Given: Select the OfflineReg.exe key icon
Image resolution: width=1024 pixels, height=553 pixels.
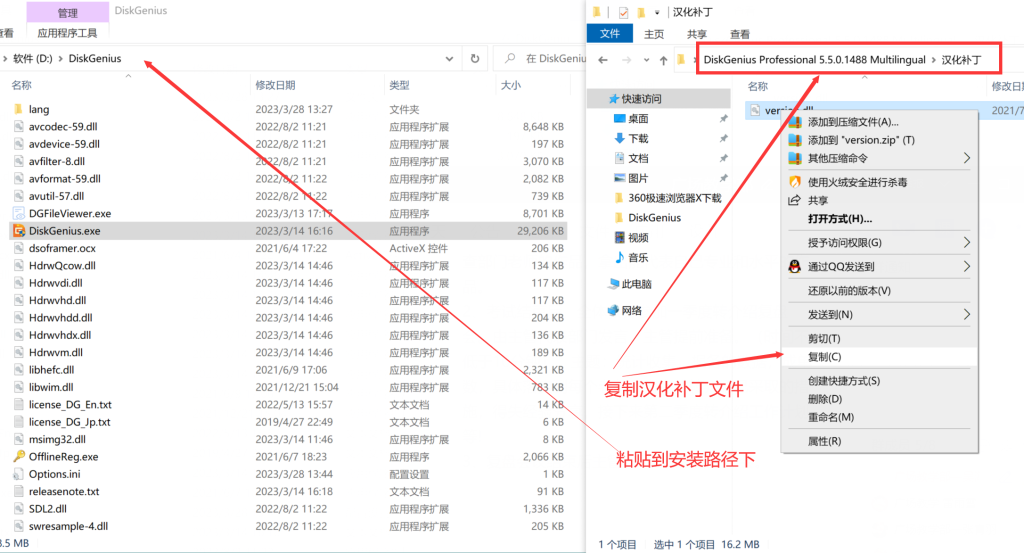Looking at the screenshot, I should pyautogui.click(x=19, y=456).
